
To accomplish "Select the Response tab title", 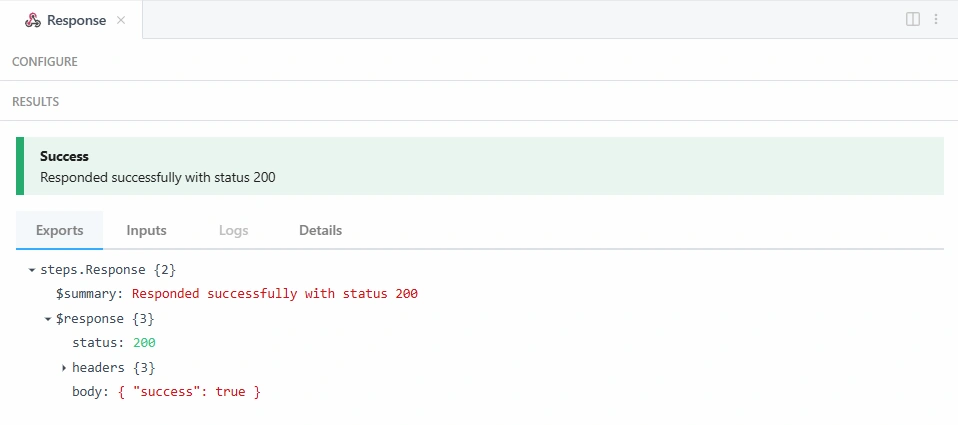I will [76, 20].
